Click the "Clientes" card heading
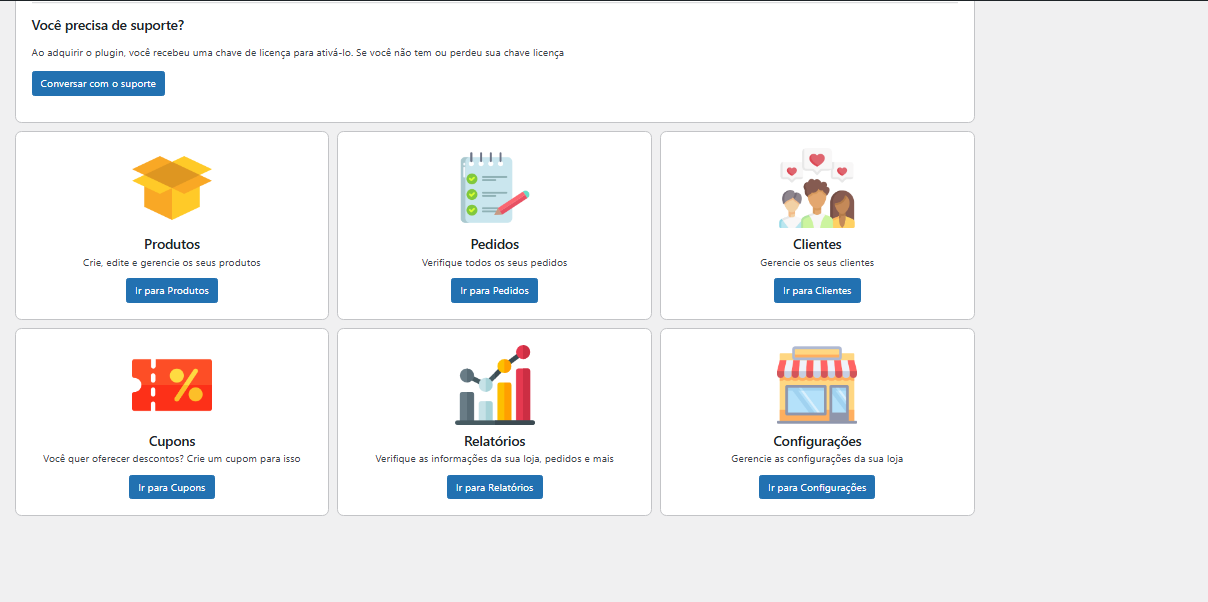1208x602 pixels. click(x=817, y=244)
